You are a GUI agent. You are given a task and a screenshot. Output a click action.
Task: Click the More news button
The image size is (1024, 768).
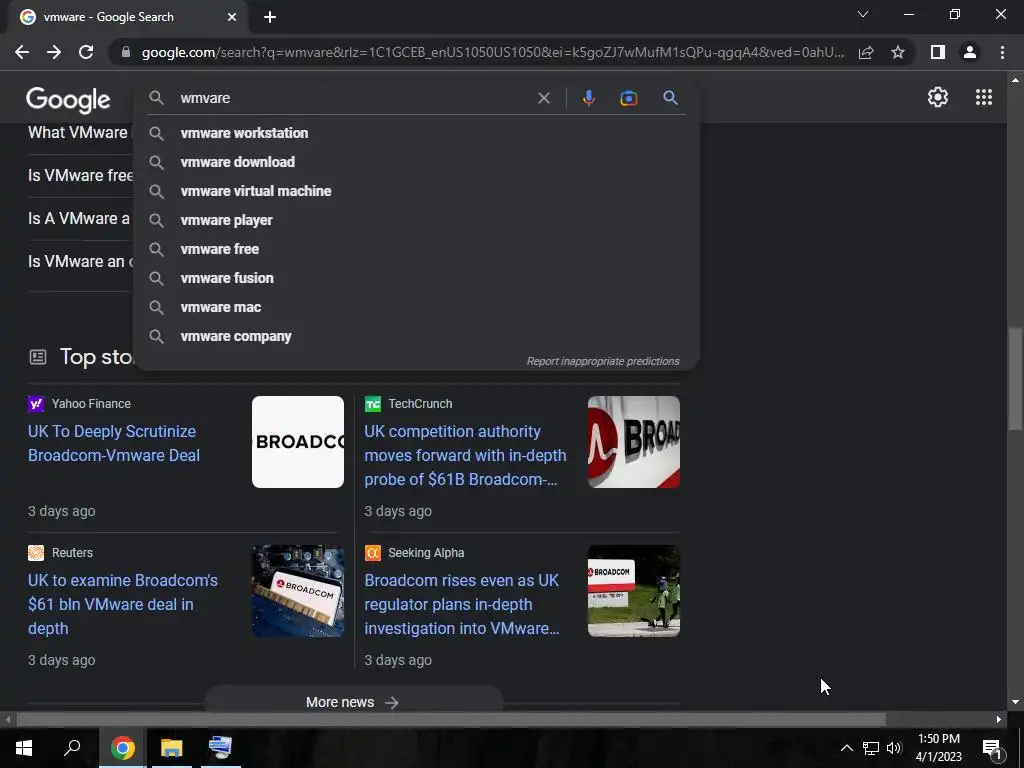coord(353,702)
